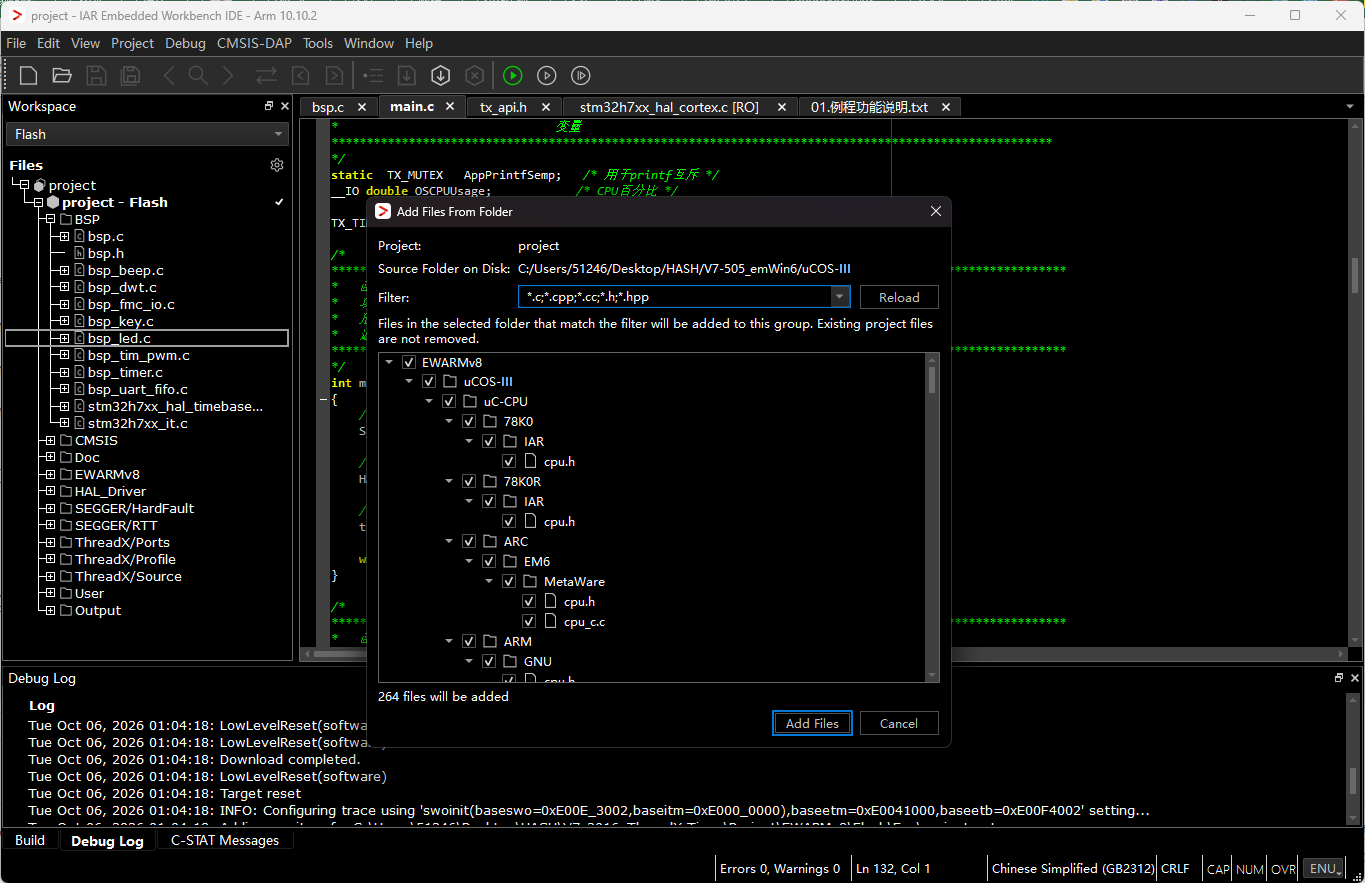Screen dimensions: 1365x883
Task: Click the play-with-bar toolbar icon
Action: tap(580, 75)
